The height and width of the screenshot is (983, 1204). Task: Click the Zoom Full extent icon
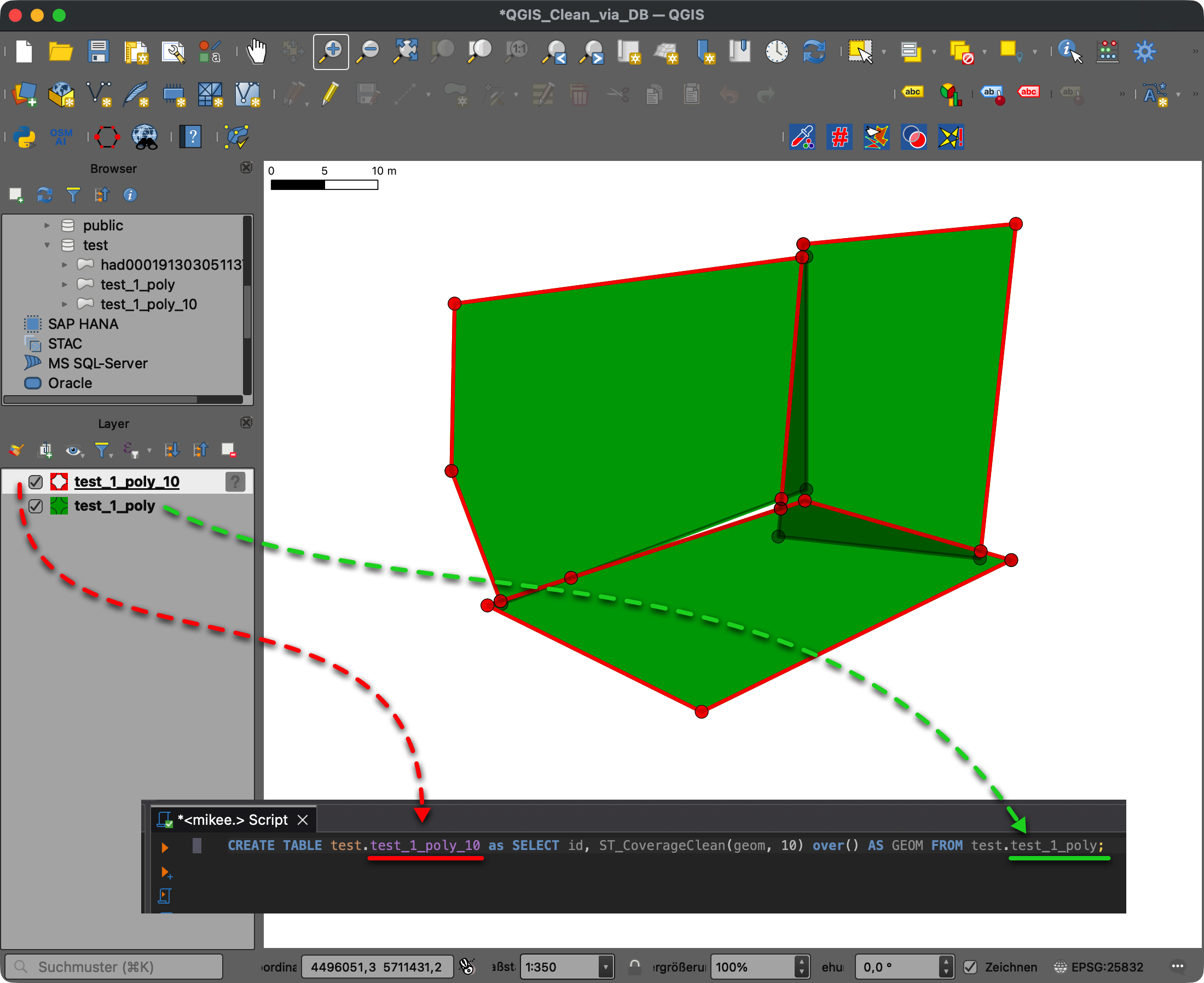[x=406, y=51]
